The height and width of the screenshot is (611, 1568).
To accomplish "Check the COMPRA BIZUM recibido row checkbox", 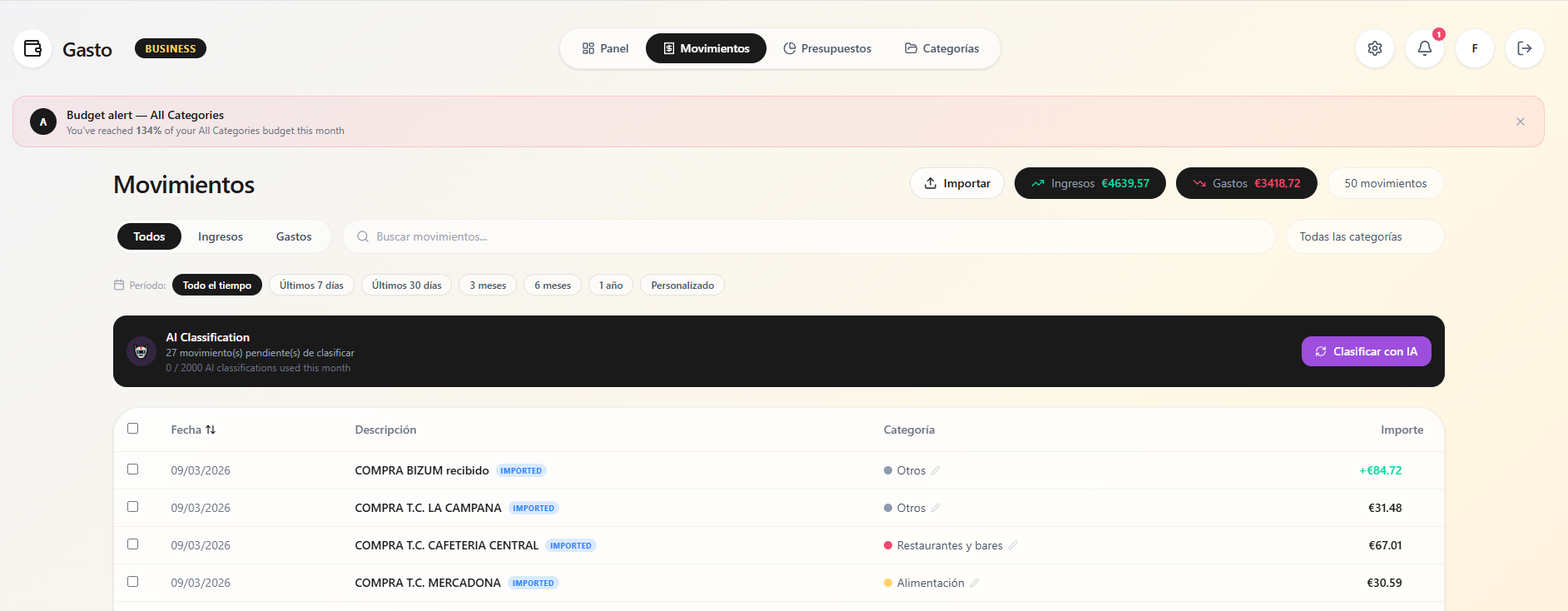I will click(x=132, y=469).
